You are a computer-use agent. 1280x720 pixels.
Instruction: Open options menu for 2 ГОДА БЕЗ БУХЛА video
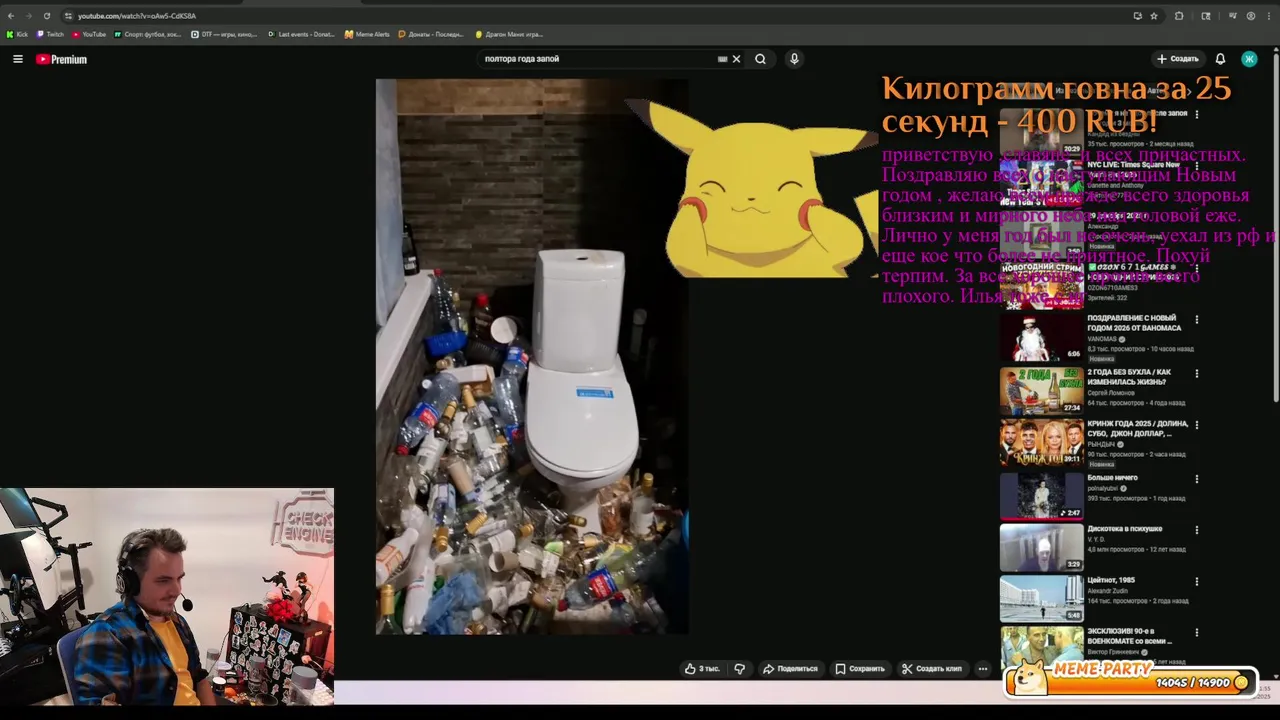click(x=1197, y=374)
